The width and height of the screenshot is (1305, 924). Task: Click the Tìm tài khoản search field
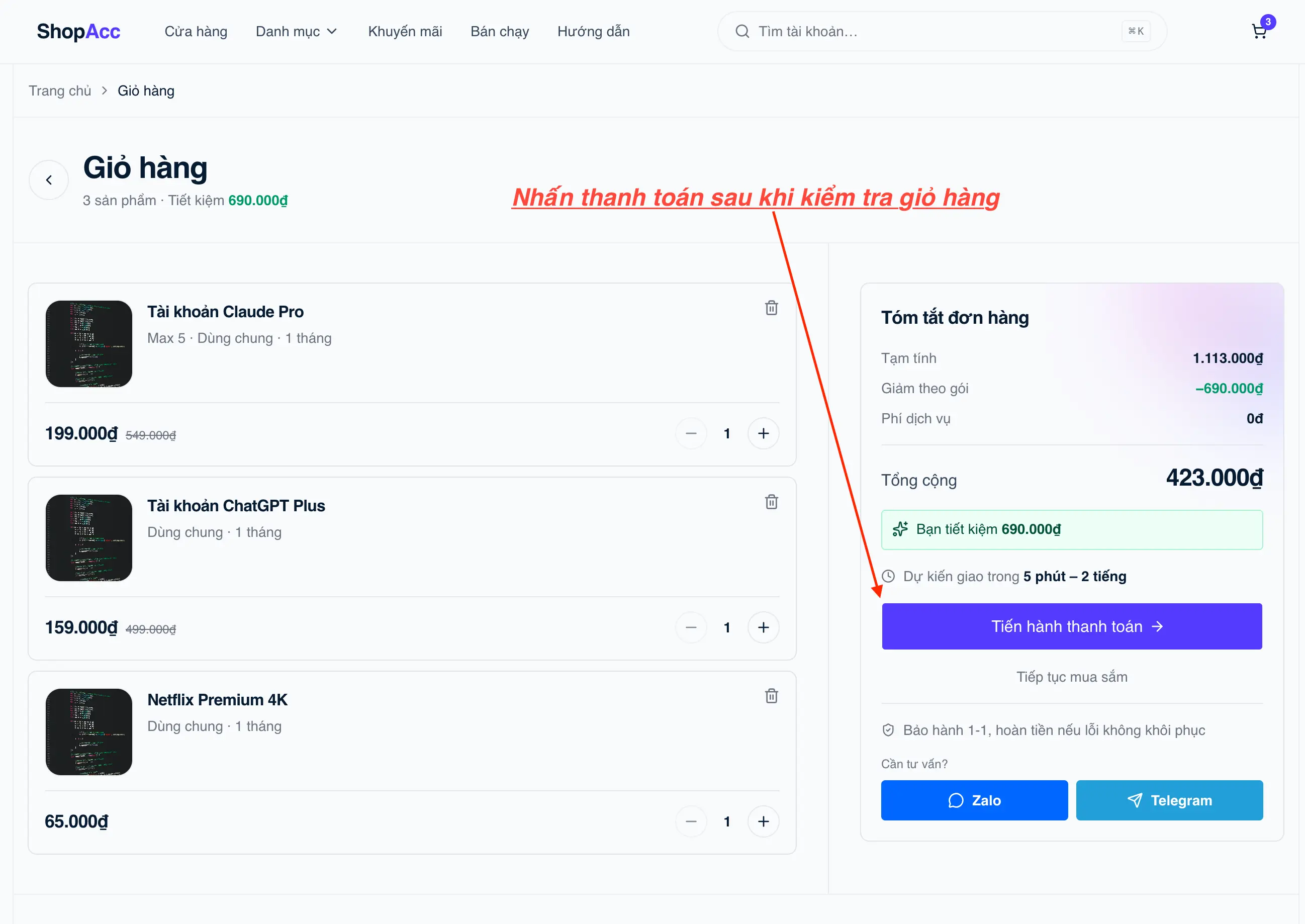pyautogui.click(x=942, y=31)
